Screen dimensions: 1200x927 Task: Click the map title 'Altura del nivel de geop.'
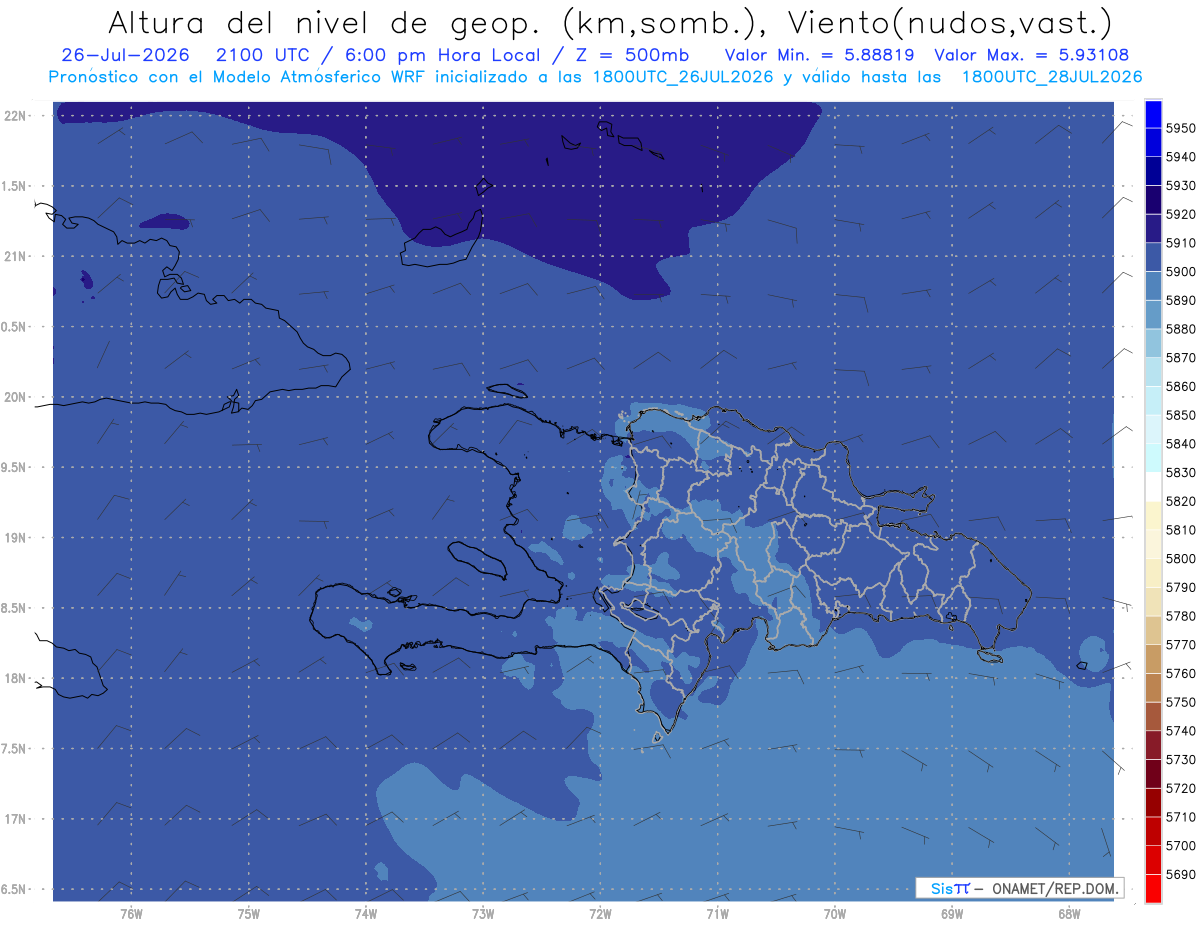[x=323, y=22]
